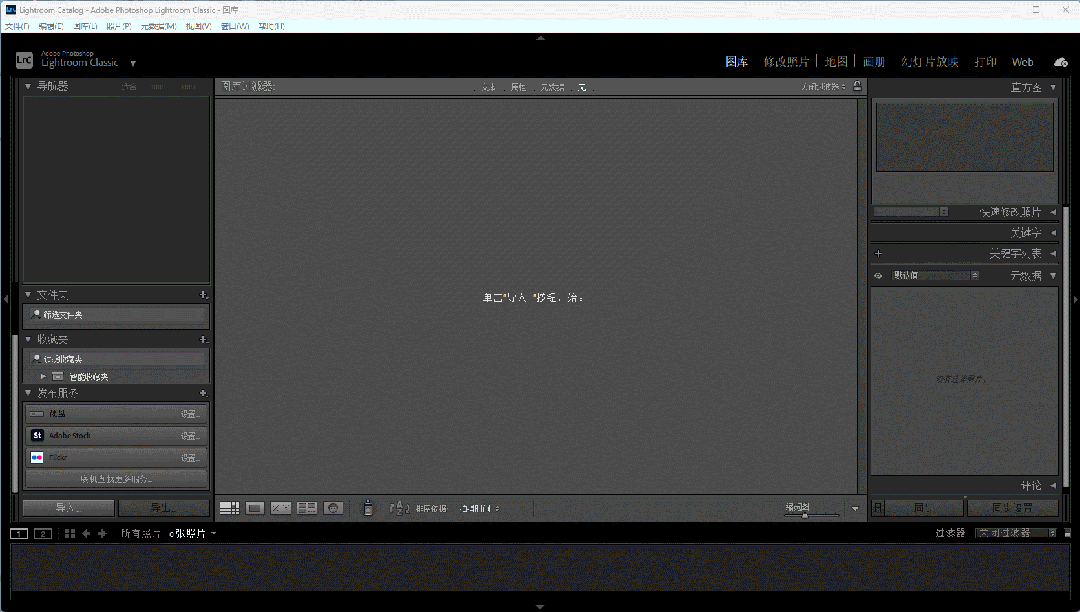Switch to the Map module

pos(836,62)
